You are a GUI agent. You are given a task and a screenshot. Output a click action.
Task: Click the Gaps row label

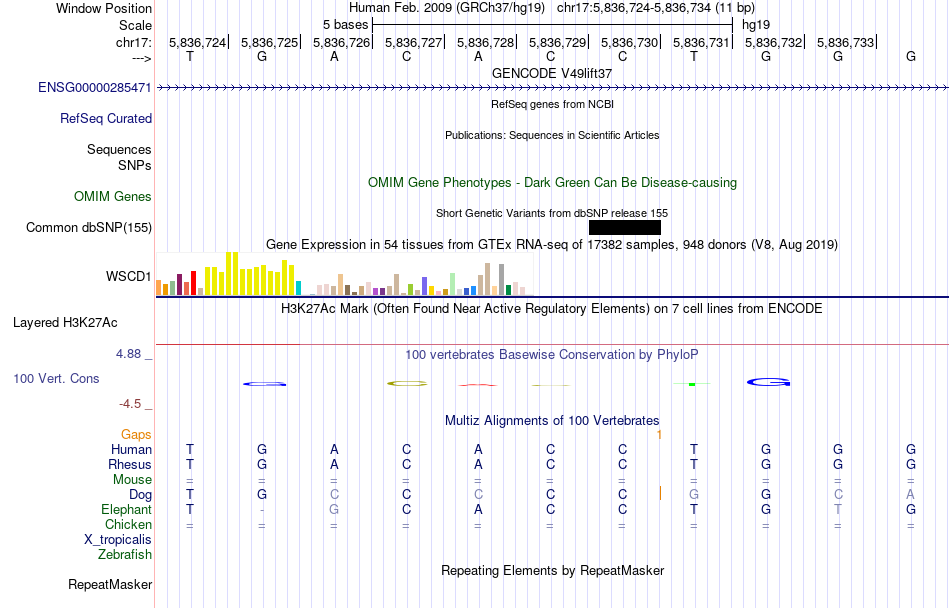pos(136,434)
